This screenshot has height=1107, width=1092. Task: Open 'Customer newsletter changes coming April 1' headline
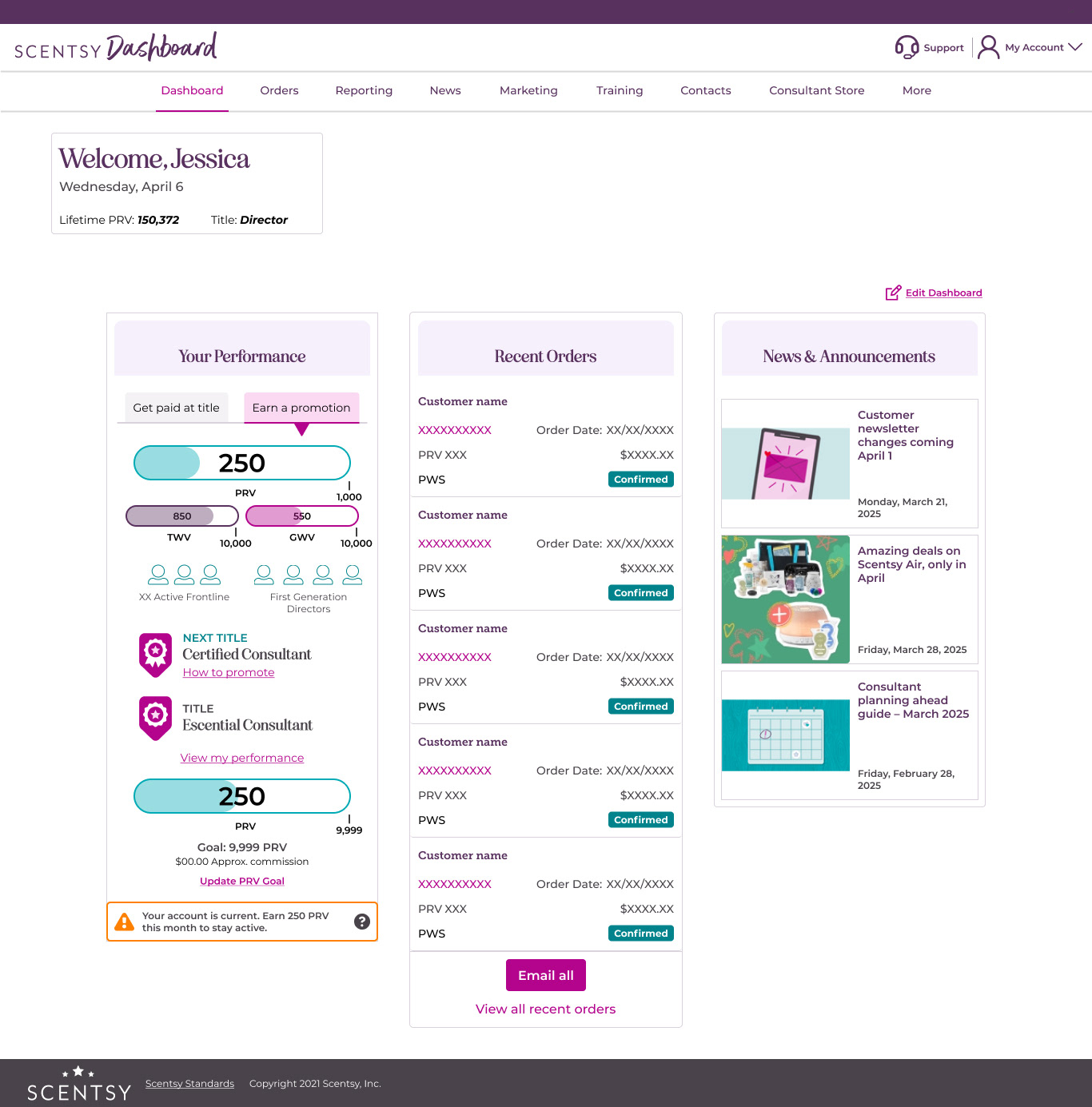pyautogui.click(x=906, y=436)
